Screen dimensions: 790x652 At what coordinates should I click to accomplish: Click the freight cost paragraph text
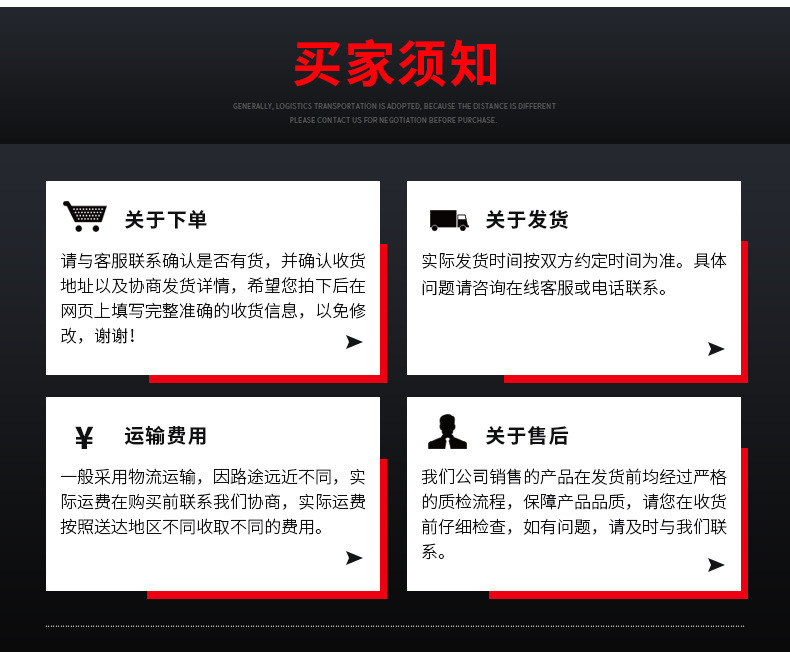tap(213, 502)
